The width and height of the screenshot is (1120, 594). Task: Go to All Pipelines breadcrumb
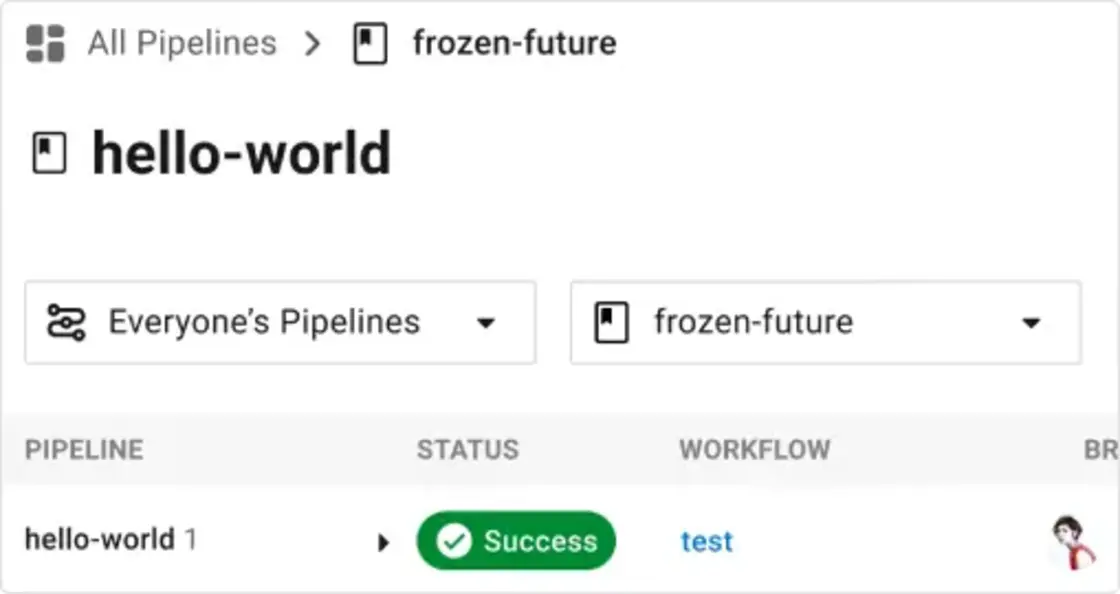(x=181, y=43)
